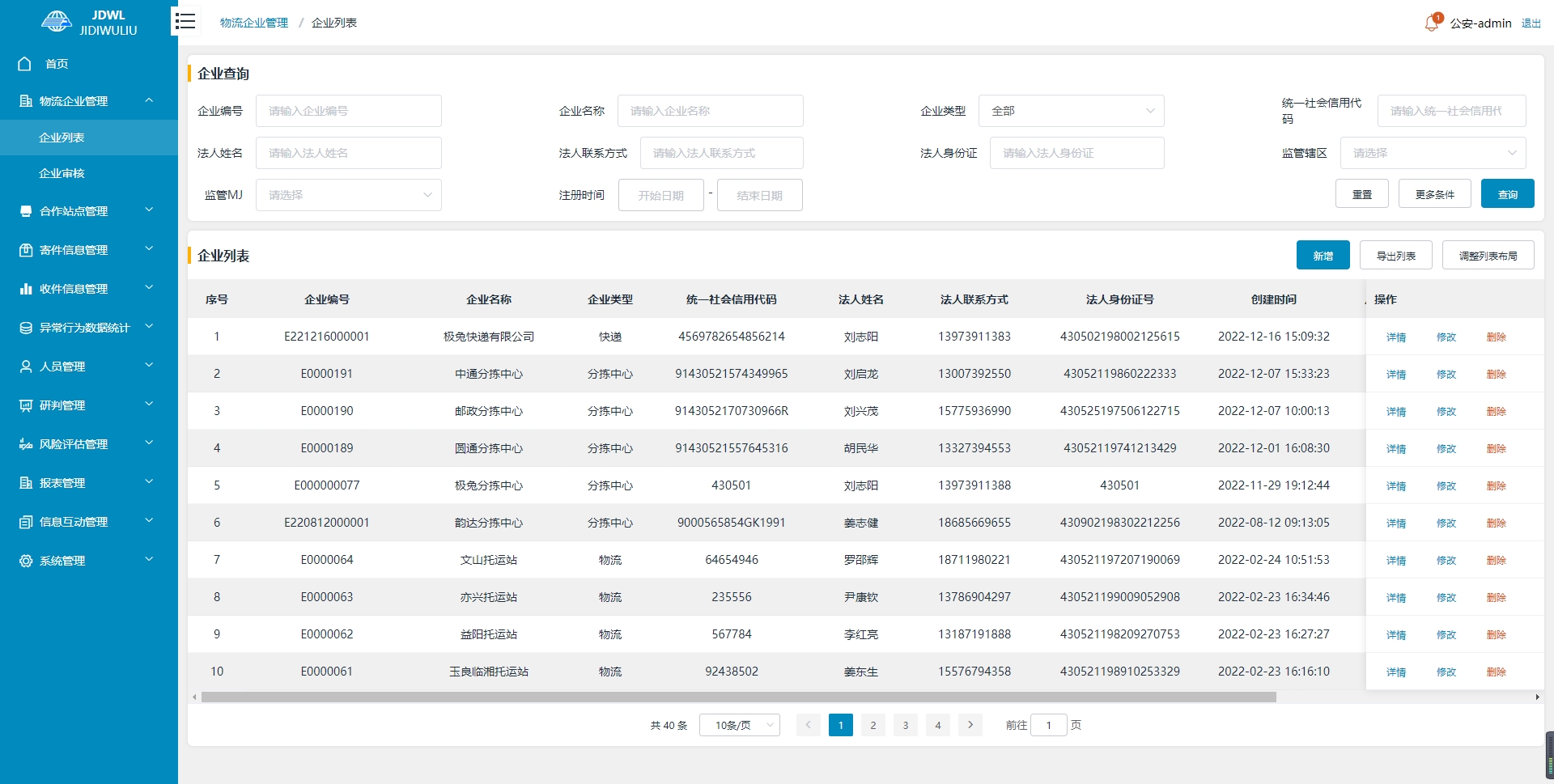Viewport: 1554px width, 784px height.
Task: Click the 首页 home icon
Action: click(x=25, y=64)
